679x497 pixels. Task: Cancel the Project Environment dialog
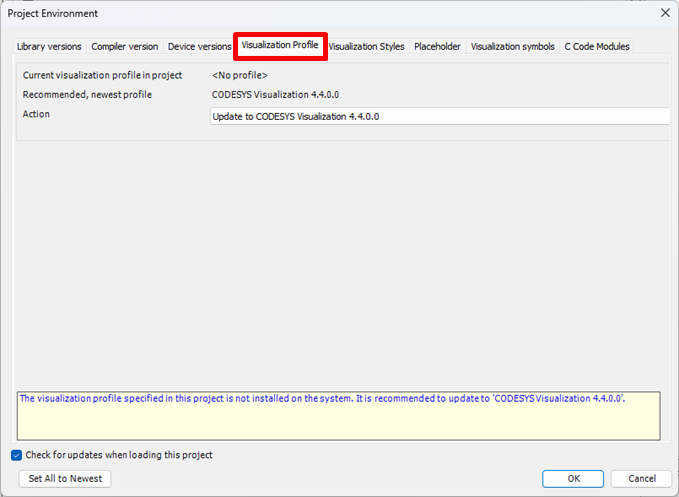[642, 478]
